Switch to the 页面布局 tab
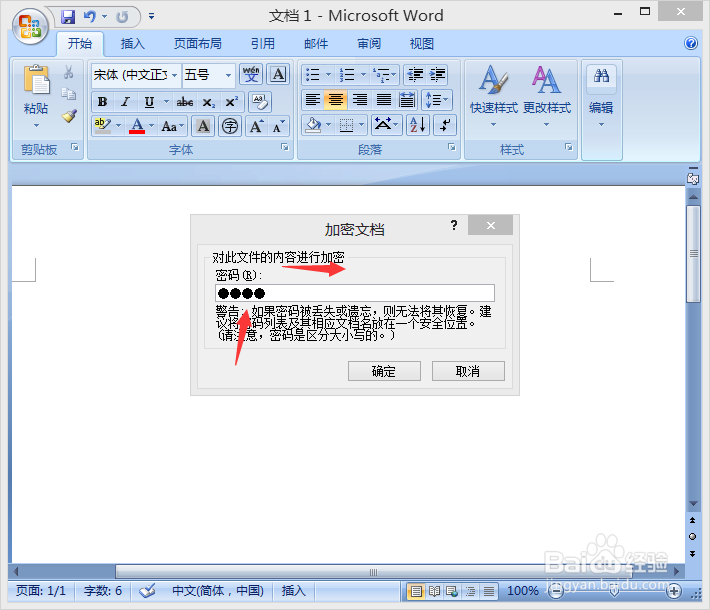Screen dimensions: 710x610 click(x=198, y=43)
